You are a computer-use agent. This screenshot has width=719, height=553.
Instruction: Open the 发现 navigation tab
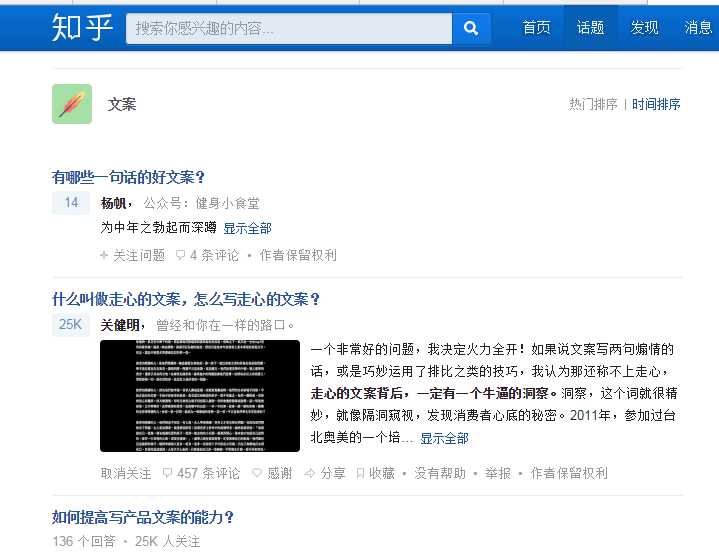tap(644, 28)
